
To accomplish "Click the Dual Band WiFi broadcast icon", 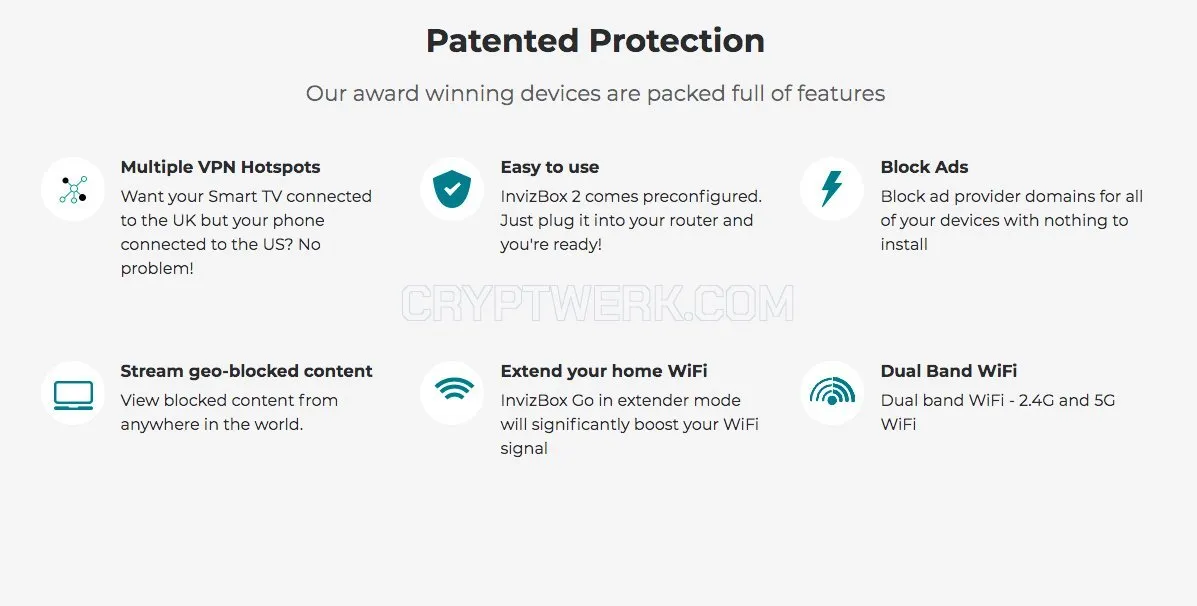I will coord(831,393).
